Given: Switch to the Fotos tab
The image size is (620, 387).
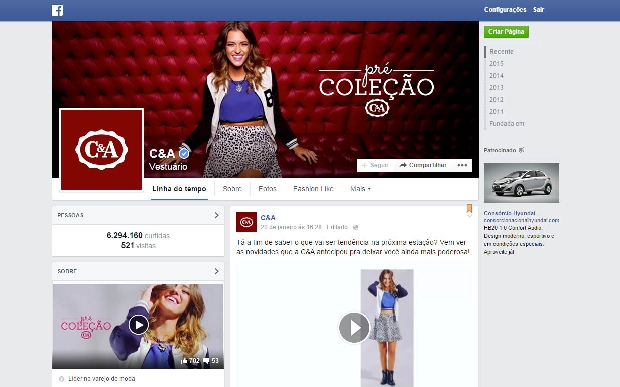Looking at the screenshot, I should (x=267, y=189).
